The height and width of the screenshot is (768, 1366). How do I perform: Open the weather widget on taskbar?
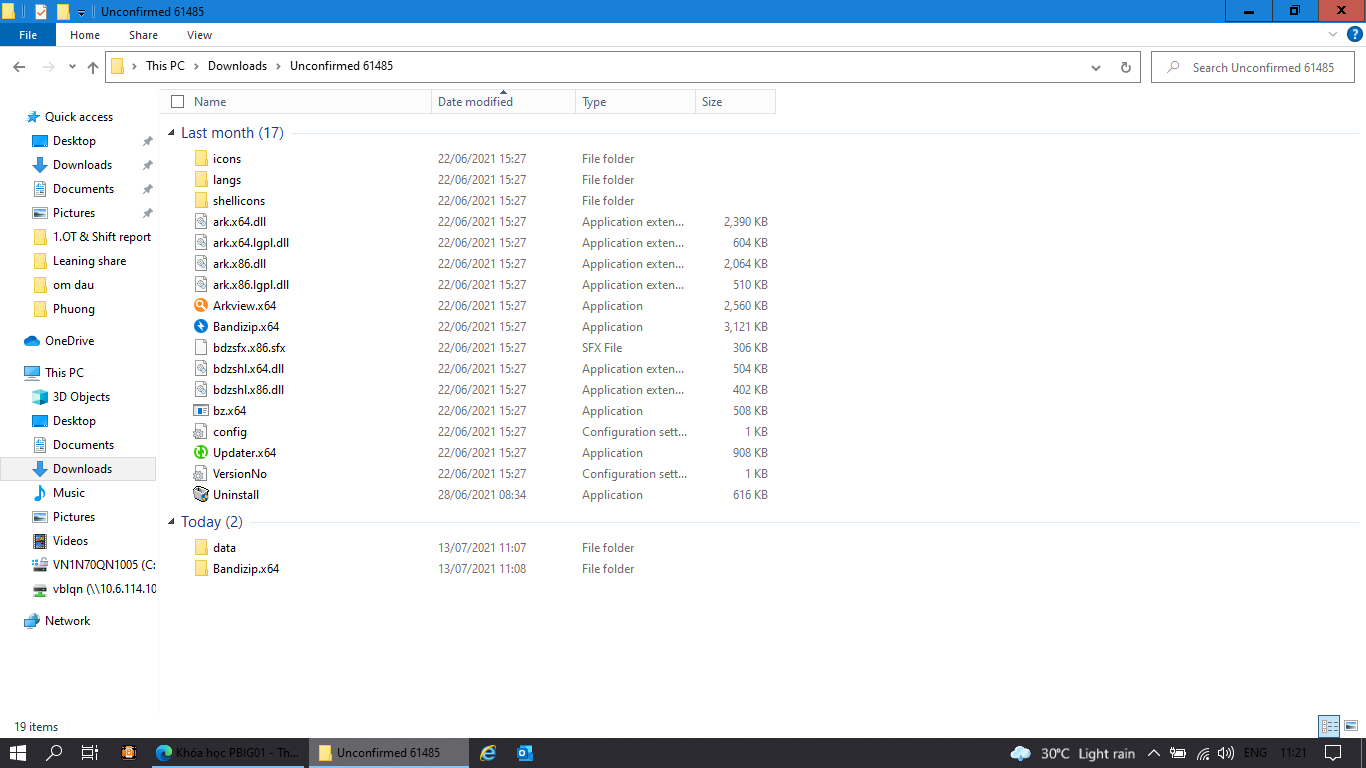point(1072,753)
